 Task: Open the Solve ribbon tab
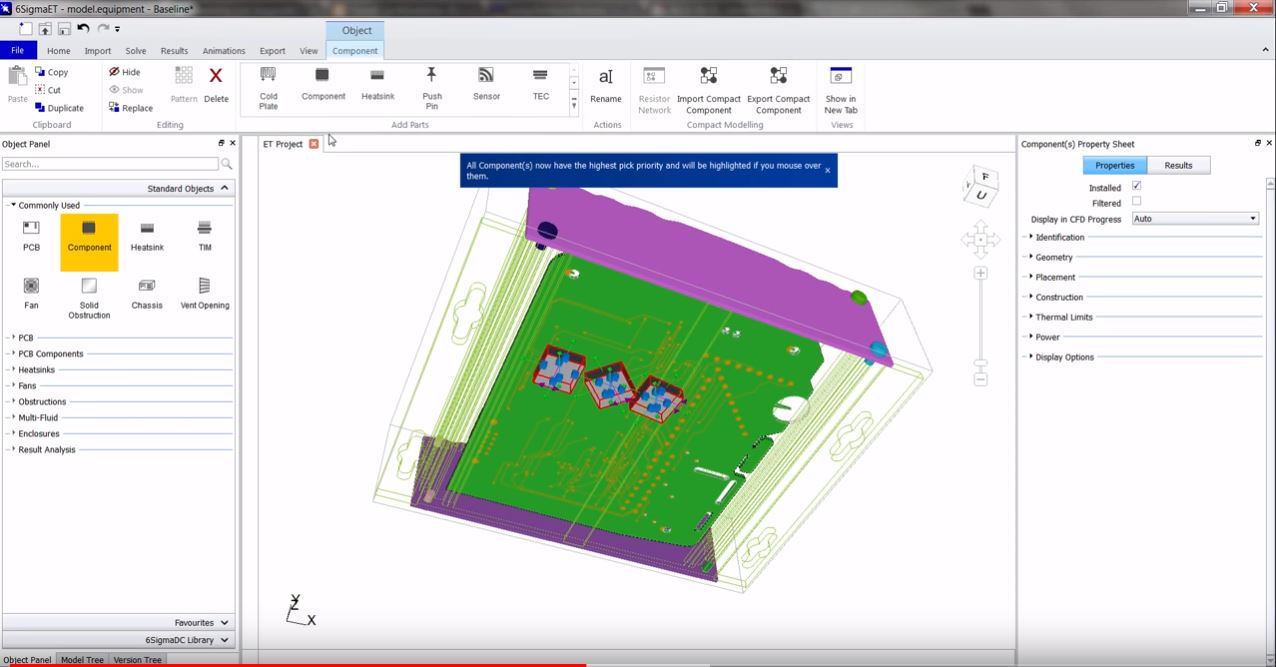click(x=135, y=51)
